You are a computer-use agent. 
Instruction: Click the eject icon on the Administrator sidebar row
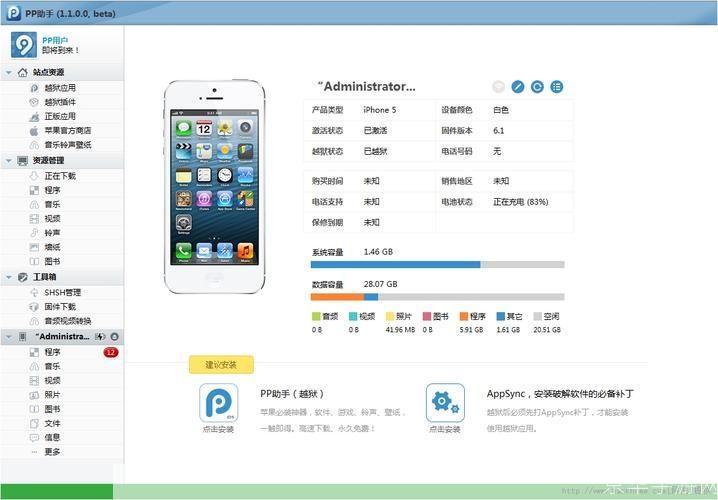pyautogui.click(x=114, y=337)
